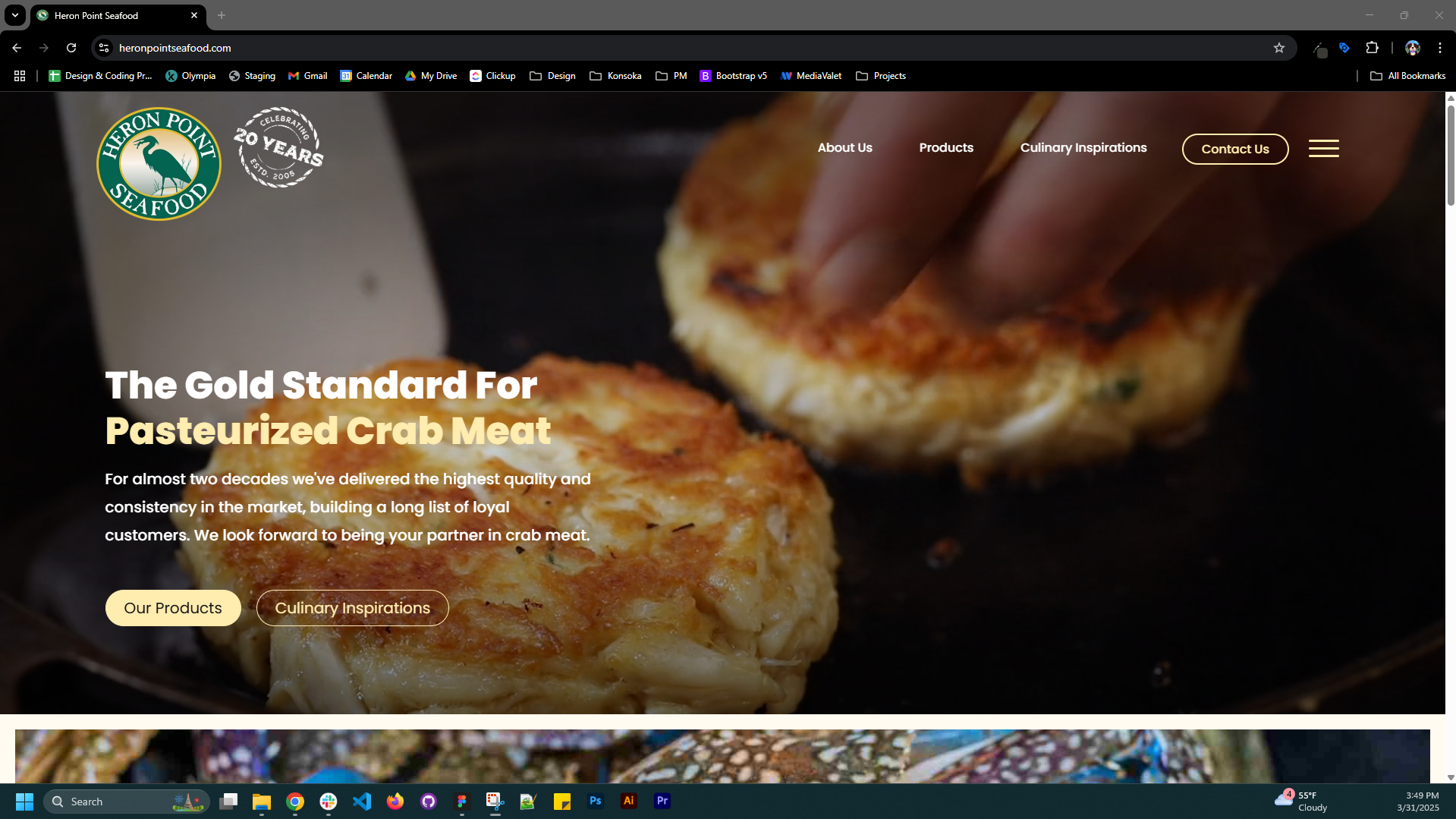Open the Chrome three-dot menu
The width and height of the screenshot is (1456, 819).
pyautogui.click(x=1439, y=48)
